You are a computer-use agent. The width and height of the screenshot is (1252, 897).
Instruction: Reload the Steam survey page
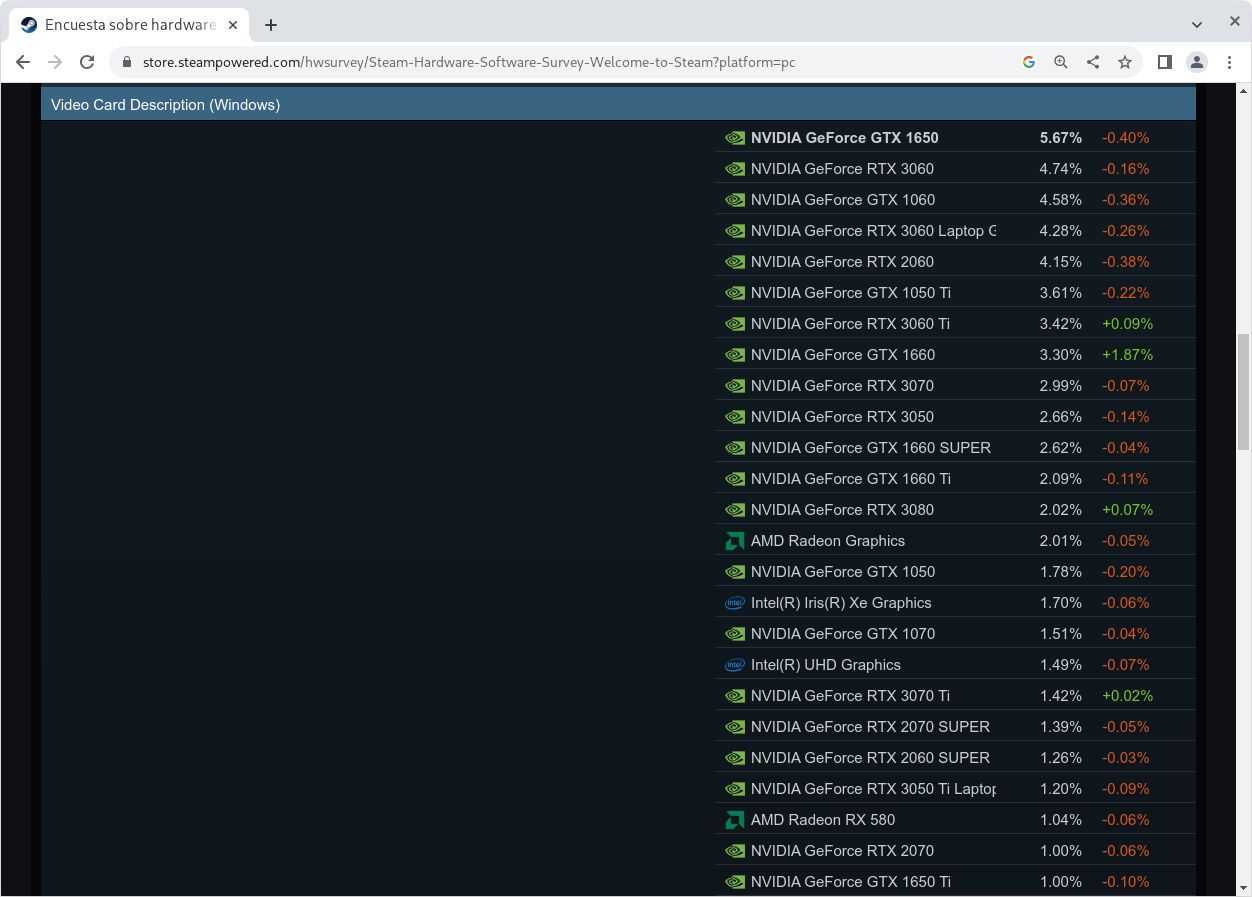coord(87,62)
